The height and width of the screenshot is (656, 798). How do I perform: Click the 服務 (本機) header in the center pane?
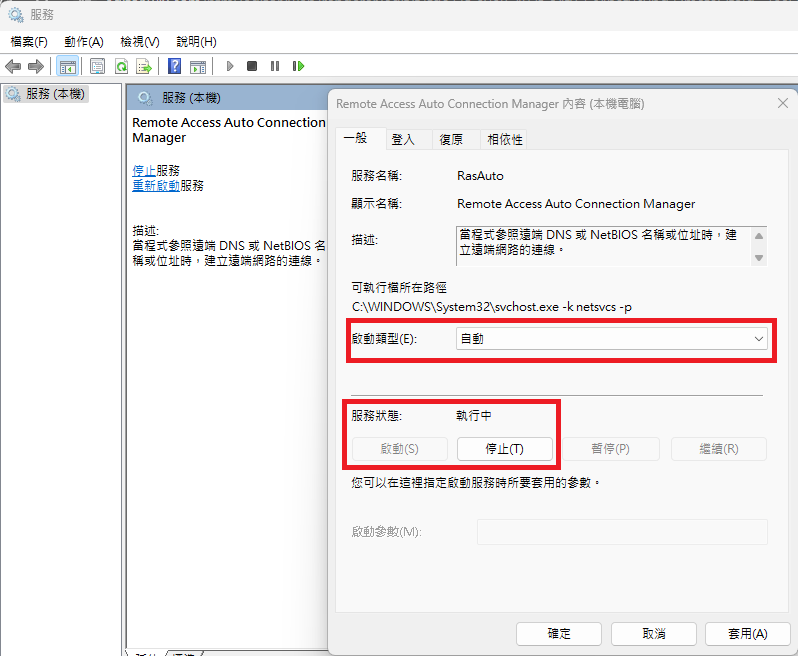tap(191, 98)
